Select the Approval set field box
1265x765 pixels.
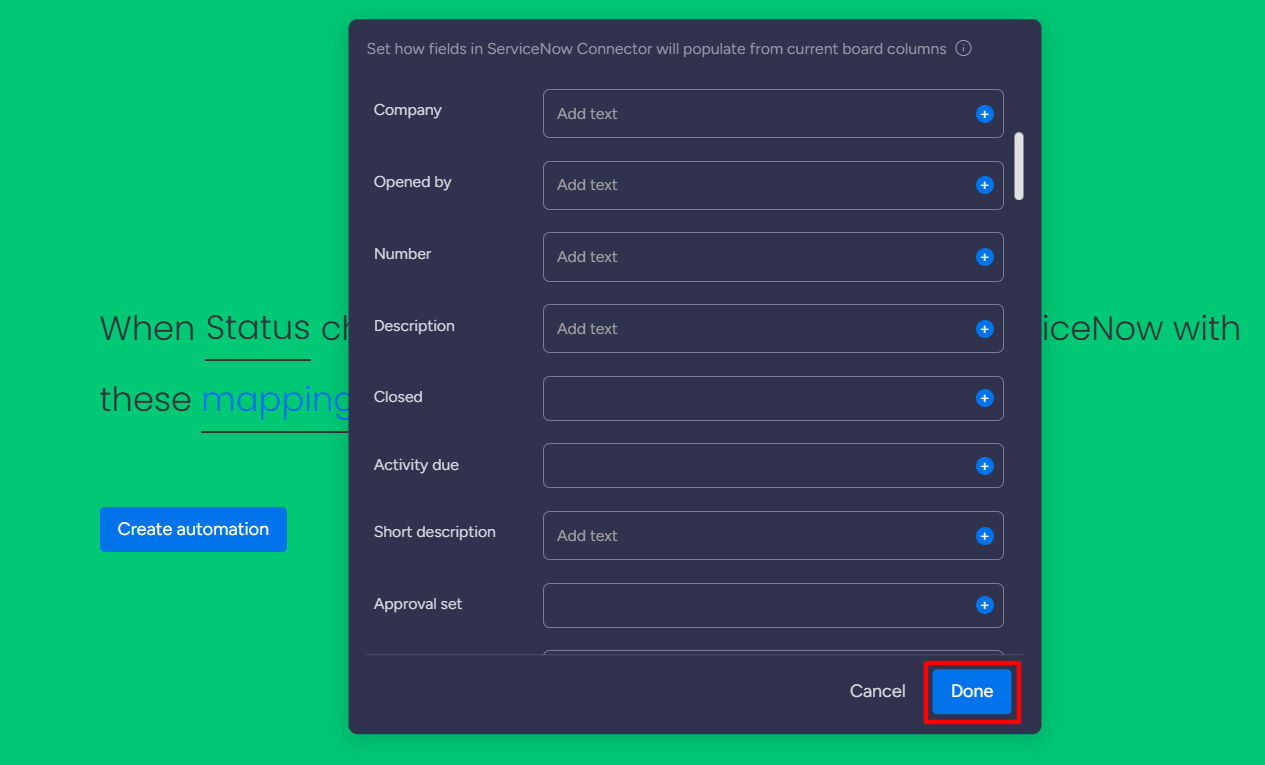(x=773, y=605)
